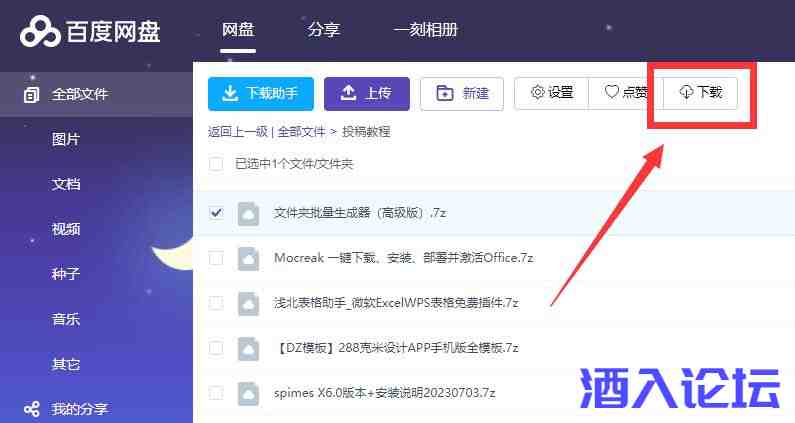Open the 一刻相册 tab

coord(425,30)
